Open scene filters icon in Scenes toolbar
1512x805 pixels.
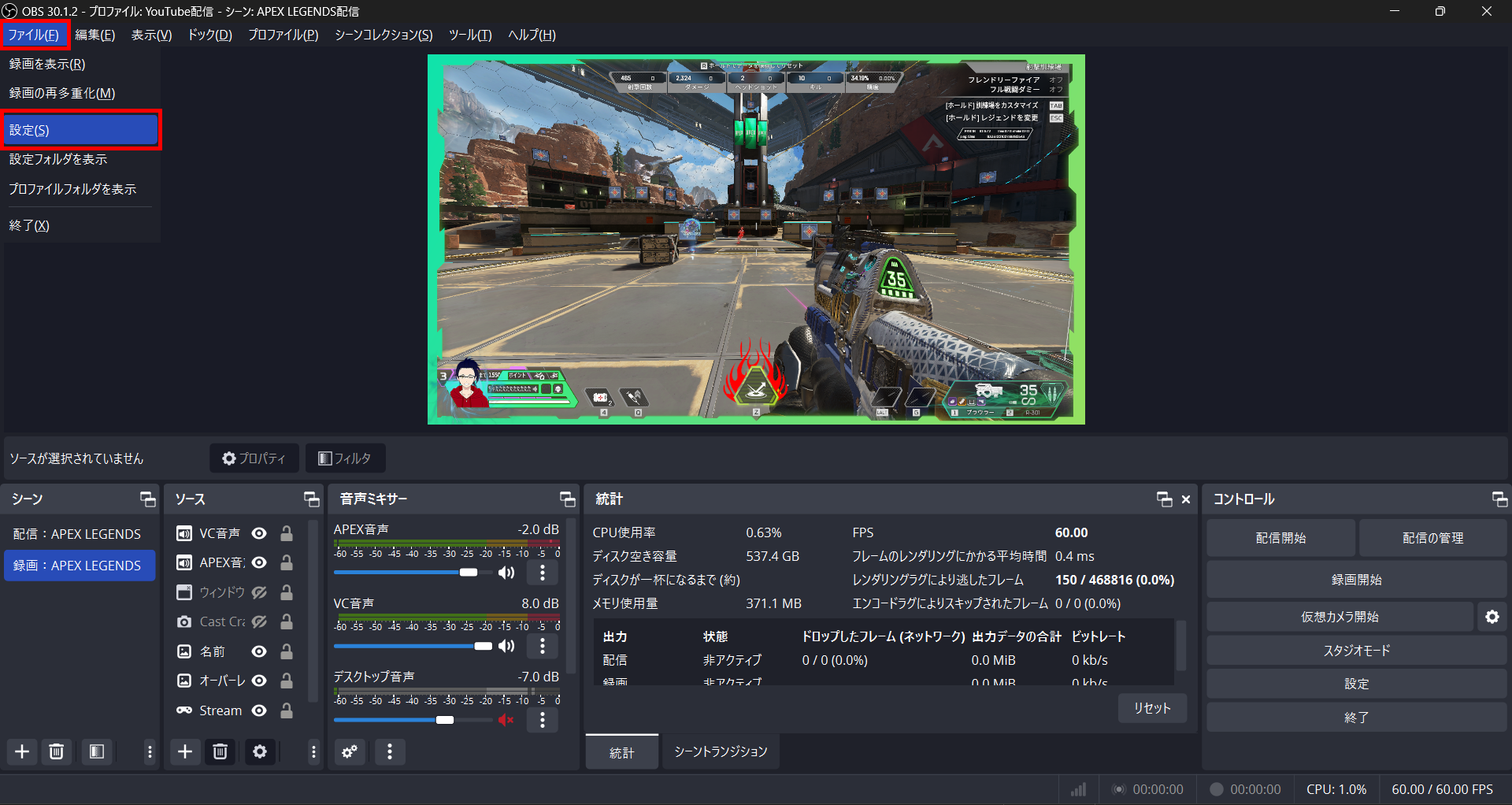(x=97, y=751)
